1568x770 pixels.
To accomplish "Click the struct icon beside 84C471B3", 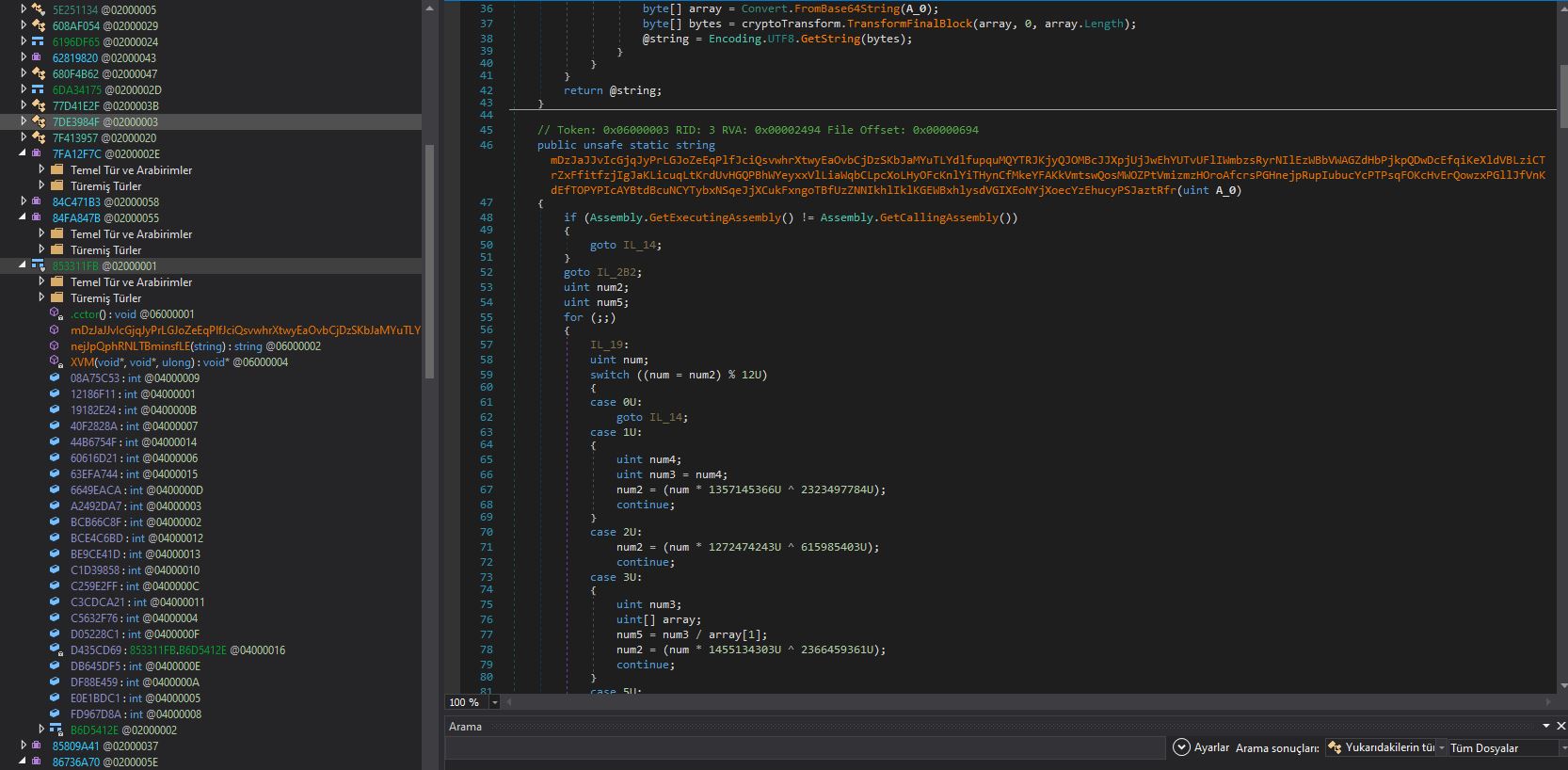I will [x=39, y=201].
